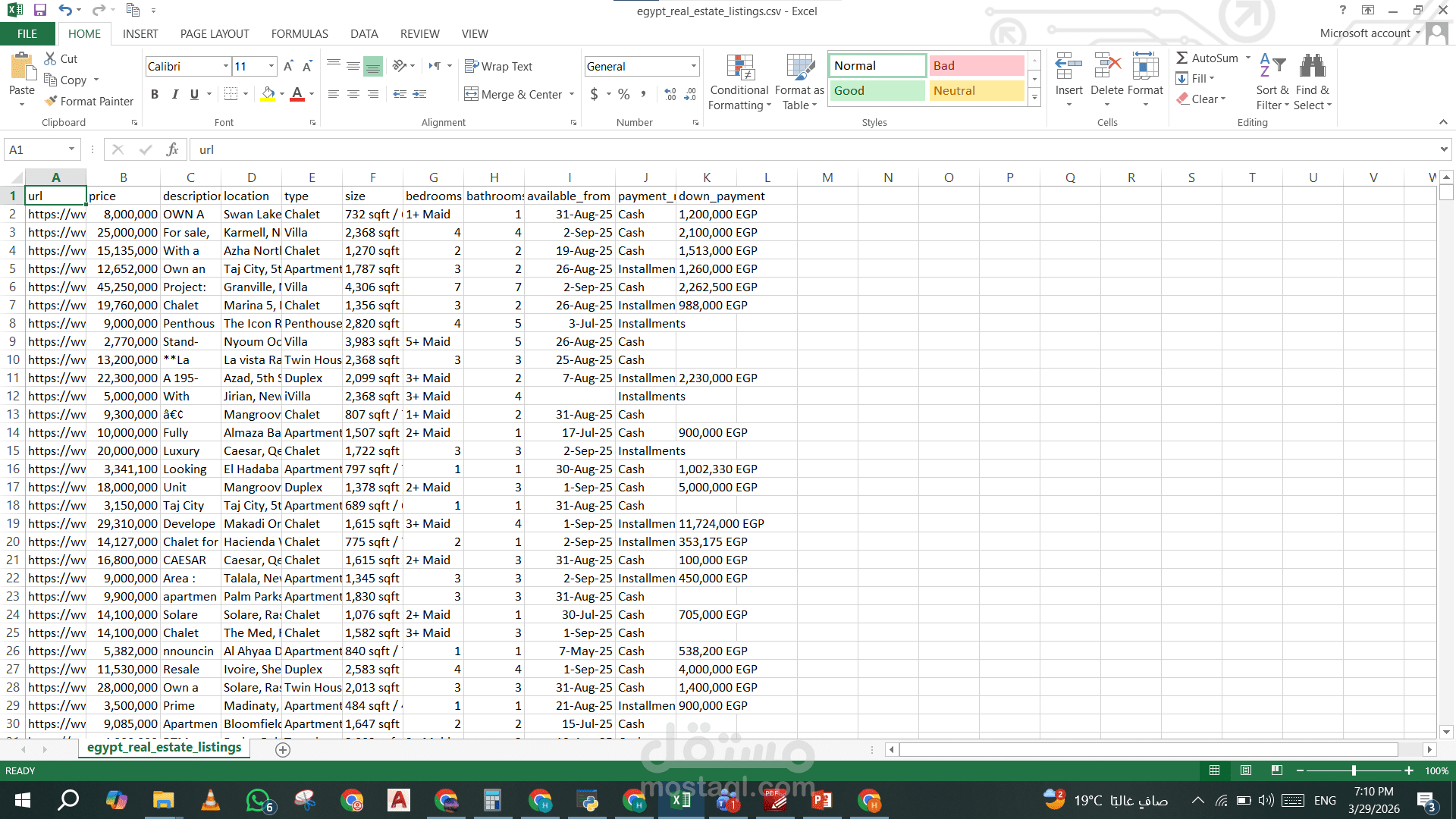Click the Fill button

pos(1195,78)
